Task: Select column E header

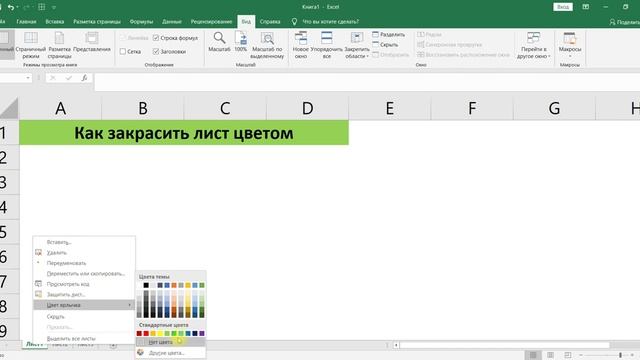Action: coord(390,109)
